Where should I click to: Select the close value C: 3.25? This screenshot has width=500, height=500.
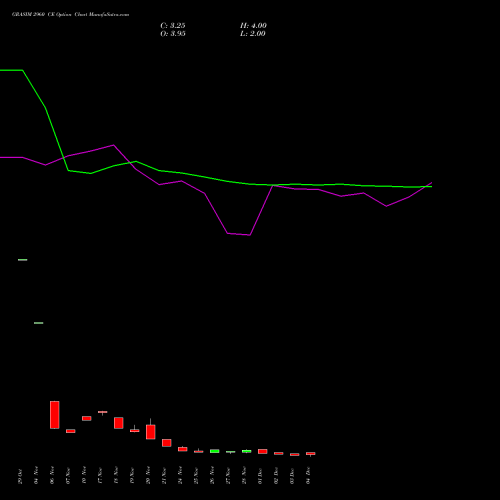[173, 26]
